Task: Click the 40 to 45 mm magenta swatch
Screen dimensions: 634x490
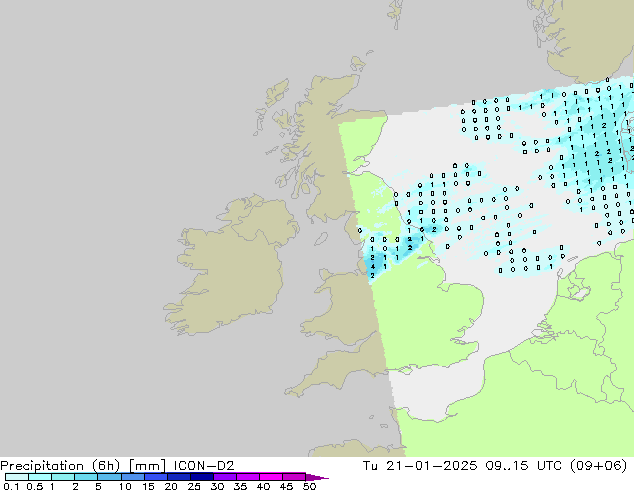Action: click(271, 477)
